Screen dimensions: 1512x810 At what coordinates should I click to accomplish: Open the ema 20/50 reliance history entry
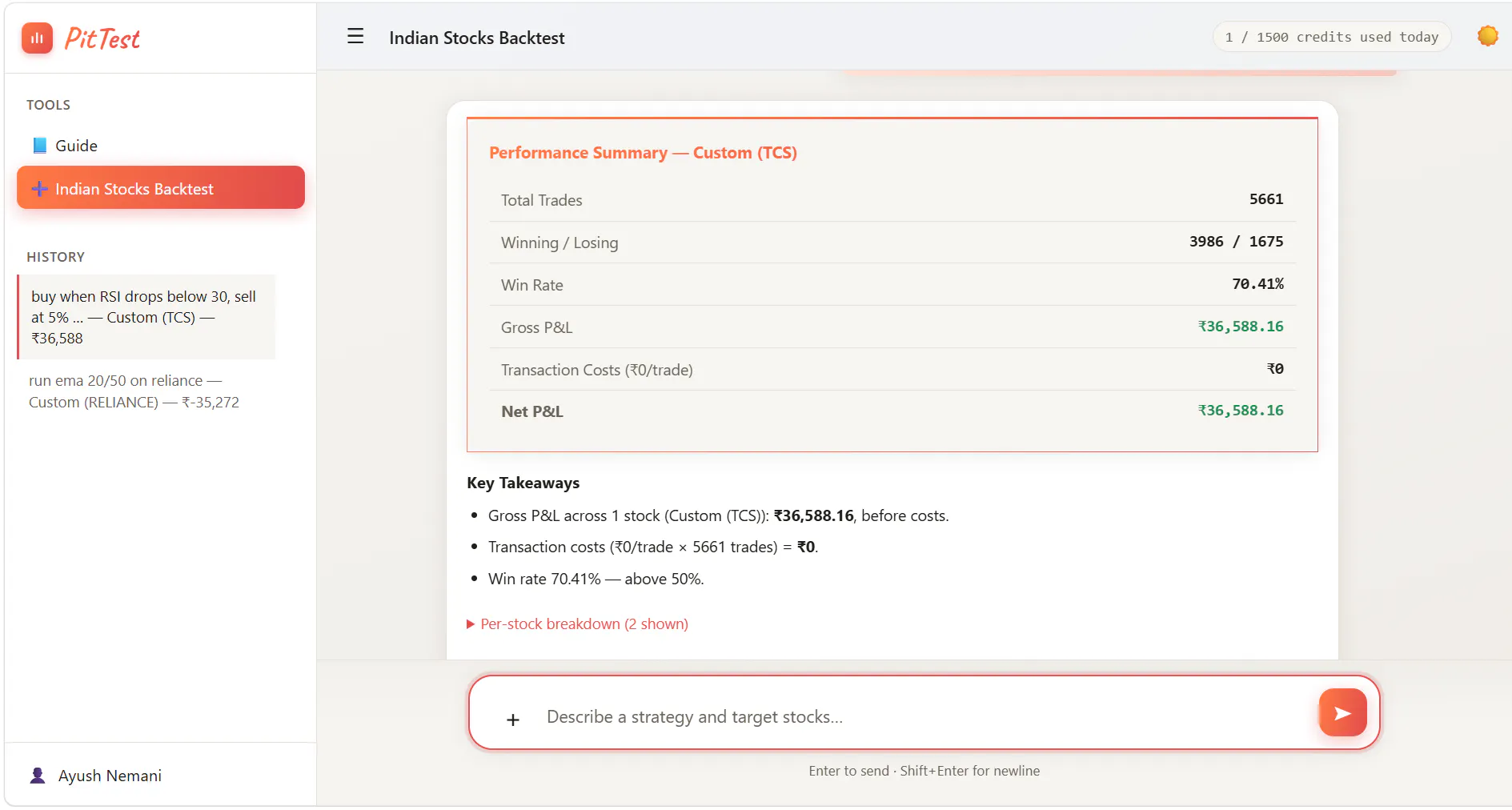[146, 391]
